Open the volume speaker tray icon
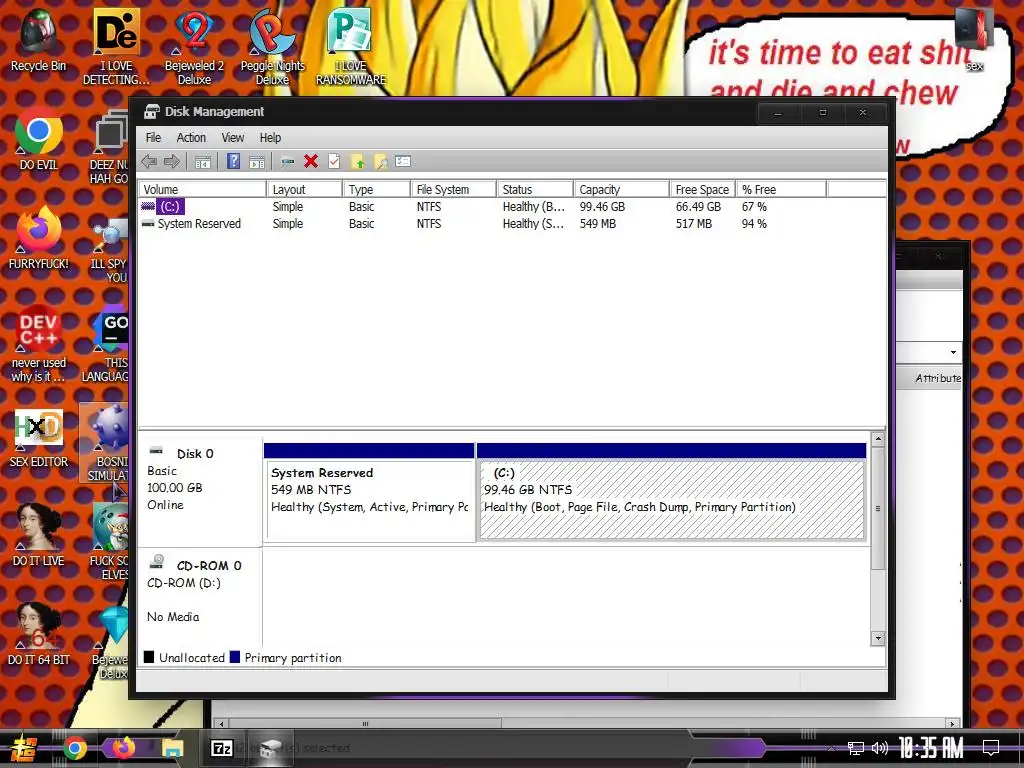This screenshot has width=1024, height=768. pos(880,748)
